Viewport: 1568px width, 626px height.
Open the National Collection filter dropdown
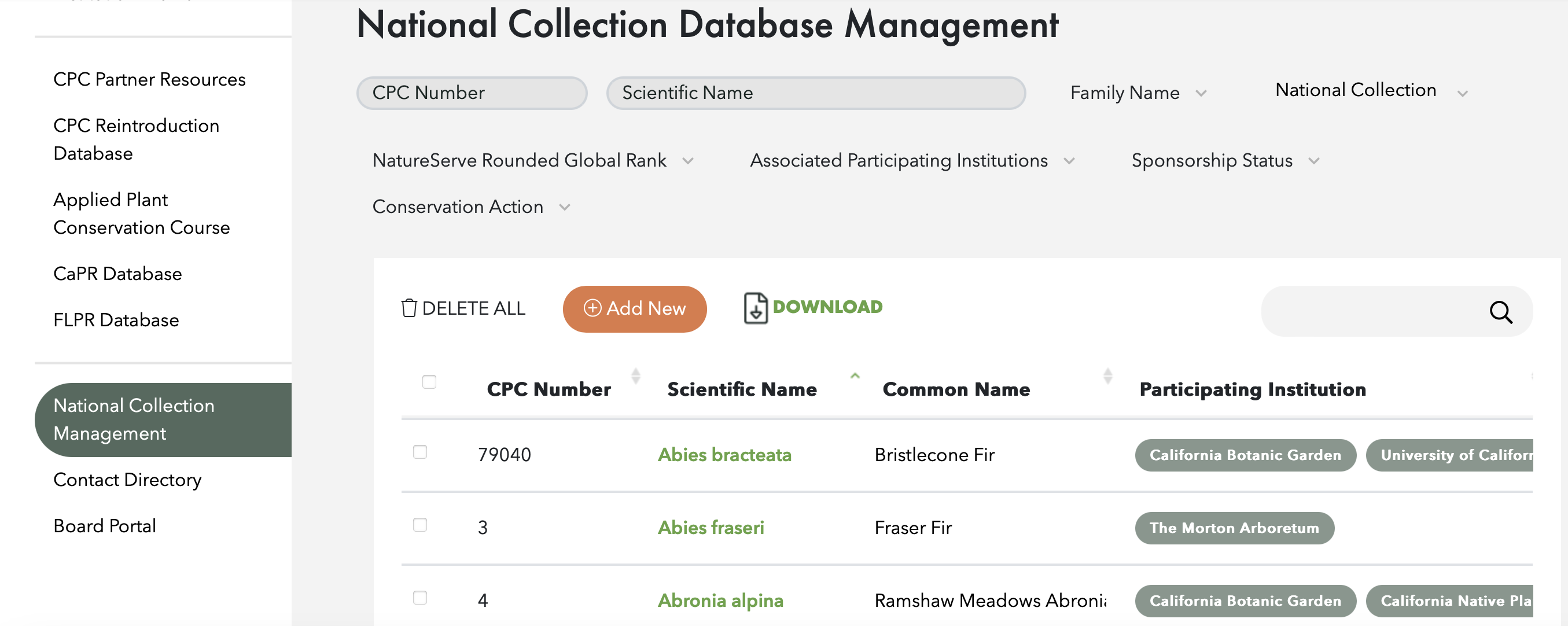point(1372,91)
